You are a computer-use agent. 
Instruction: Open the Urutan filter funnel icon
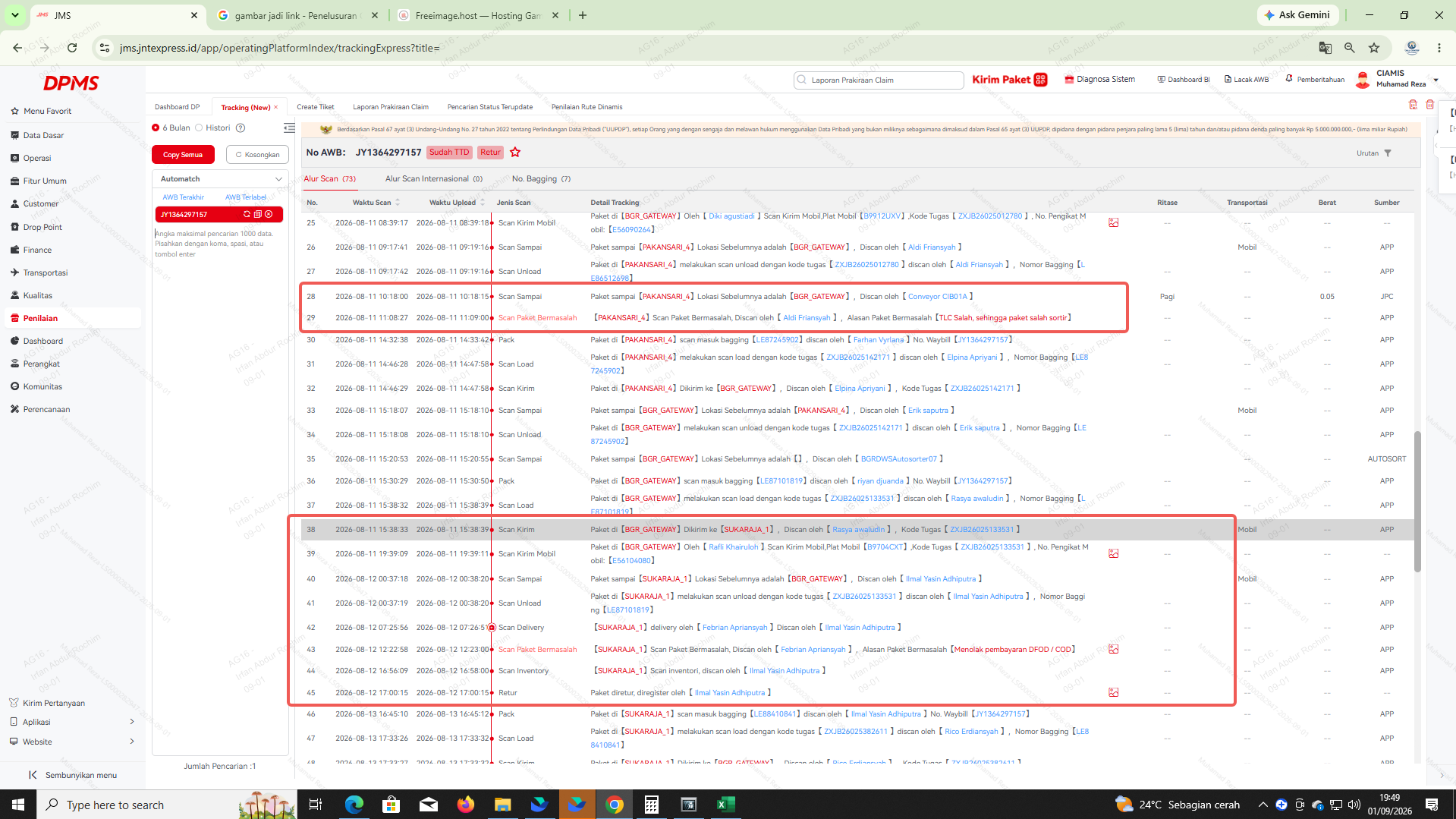pyautogui.click(x=1388, y=153)
